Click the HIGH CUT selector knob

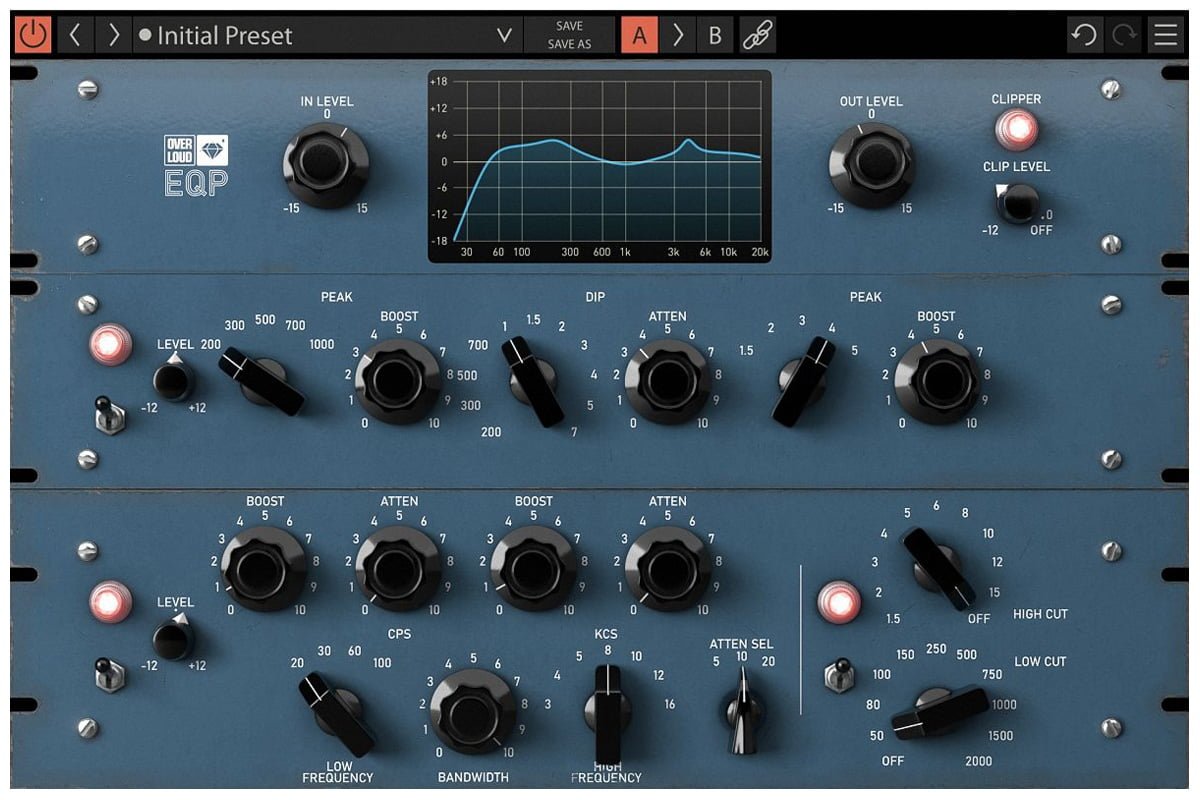[940, 568]
